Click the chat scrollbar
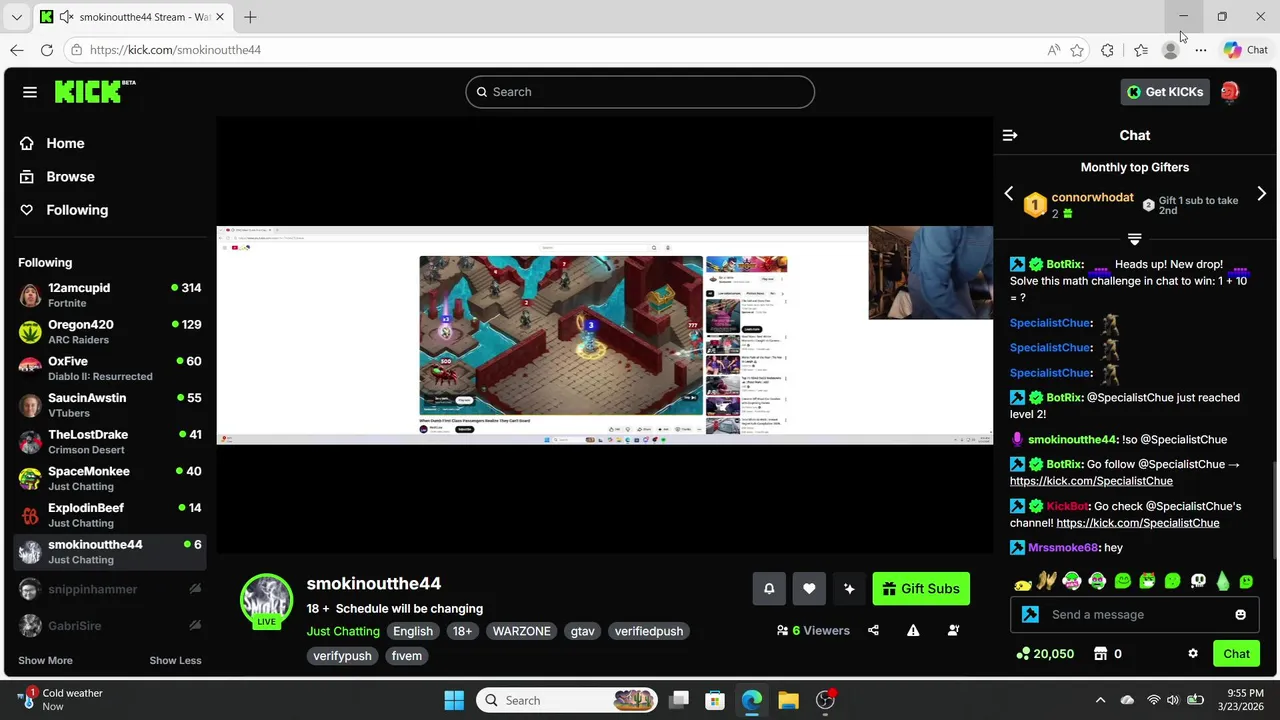Screen dimensions: 1280x720 click(1274, 510)
